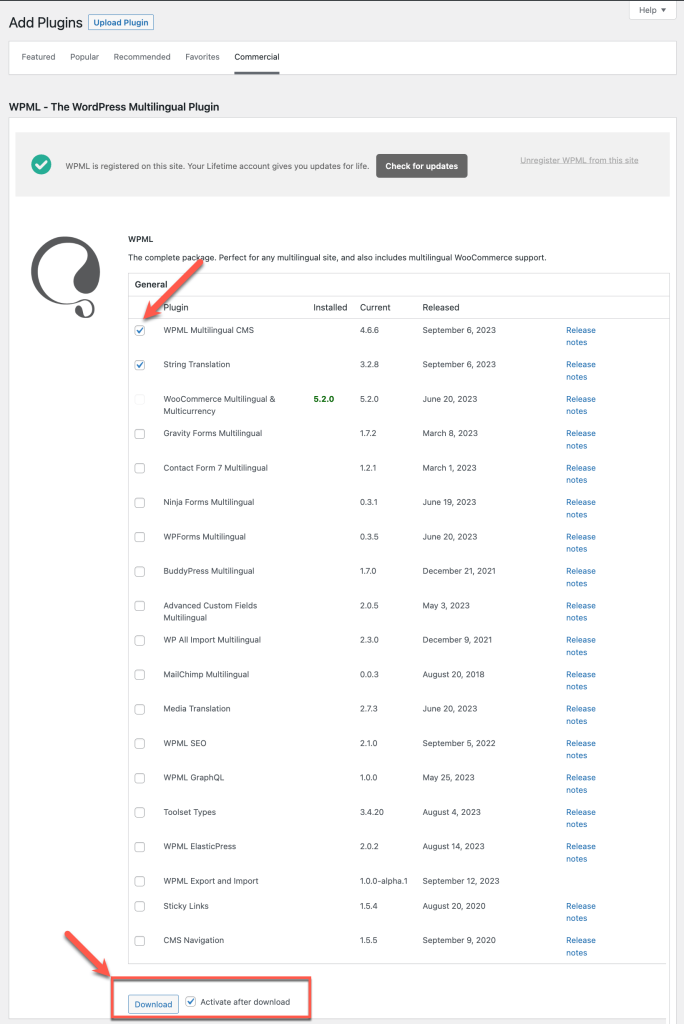Click the version 1.0.0-alpha.1 text
This screenshot has height=1024, width=684.
pyautogui.click(x=383, y=881)
